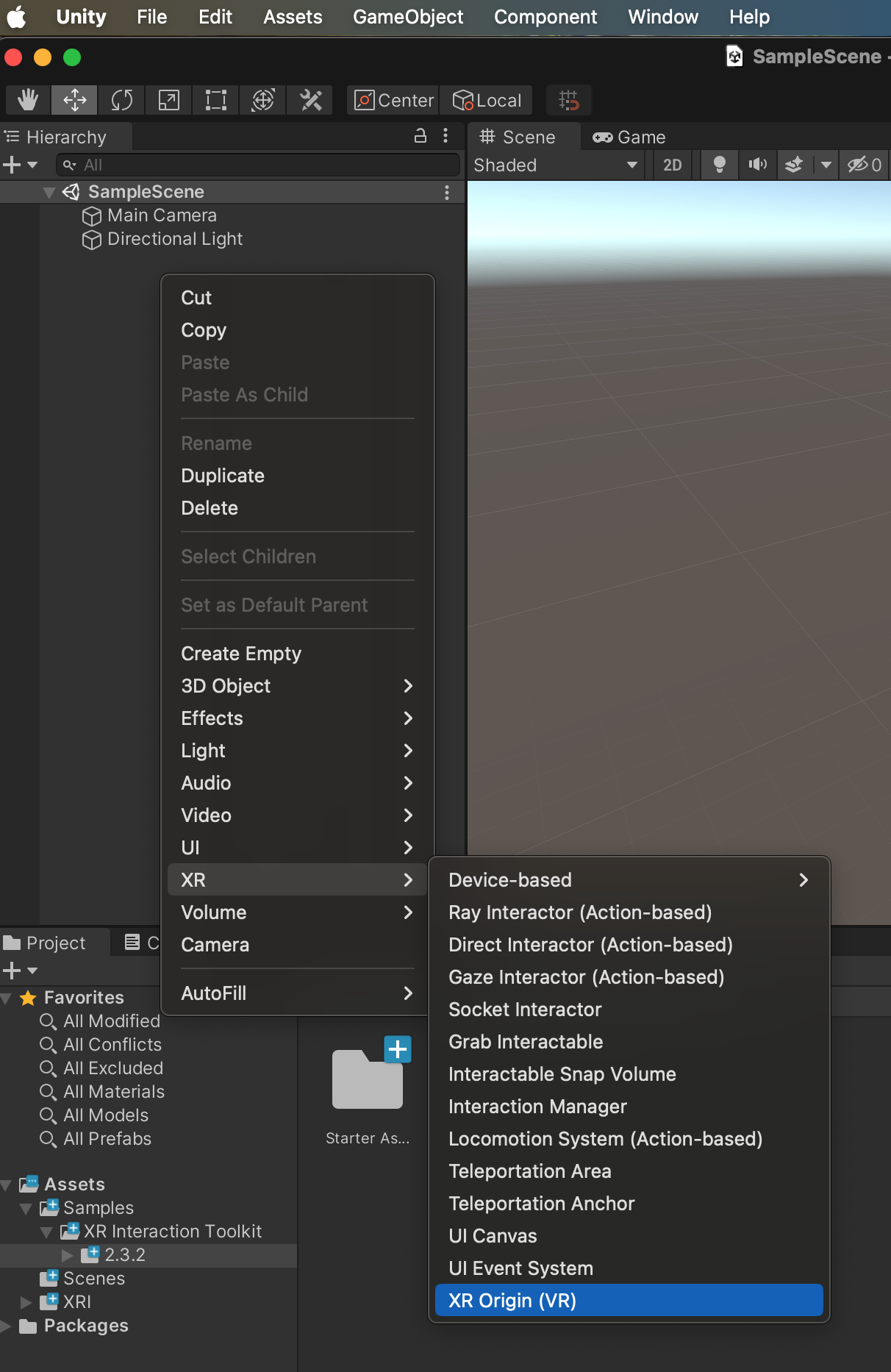The height and width of the screenshot is (1372, 891).
Task: Choose Delete in context menu
Action: point(298,508)
